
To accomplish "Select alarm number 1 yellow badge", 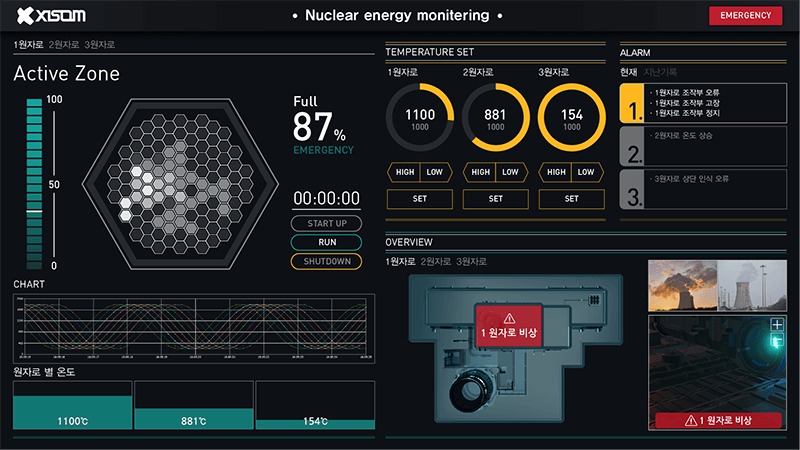I will pos(631,103).
